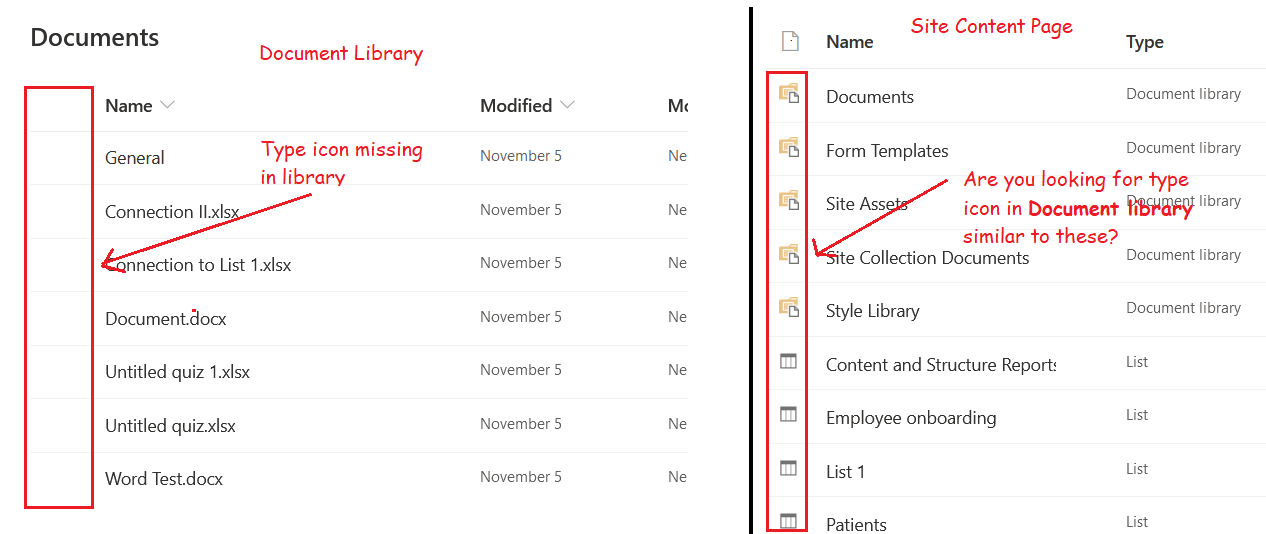This screenshot has width=1266, height=534.
Task: Open Site Assets library
Action: (x=867, y=204)
